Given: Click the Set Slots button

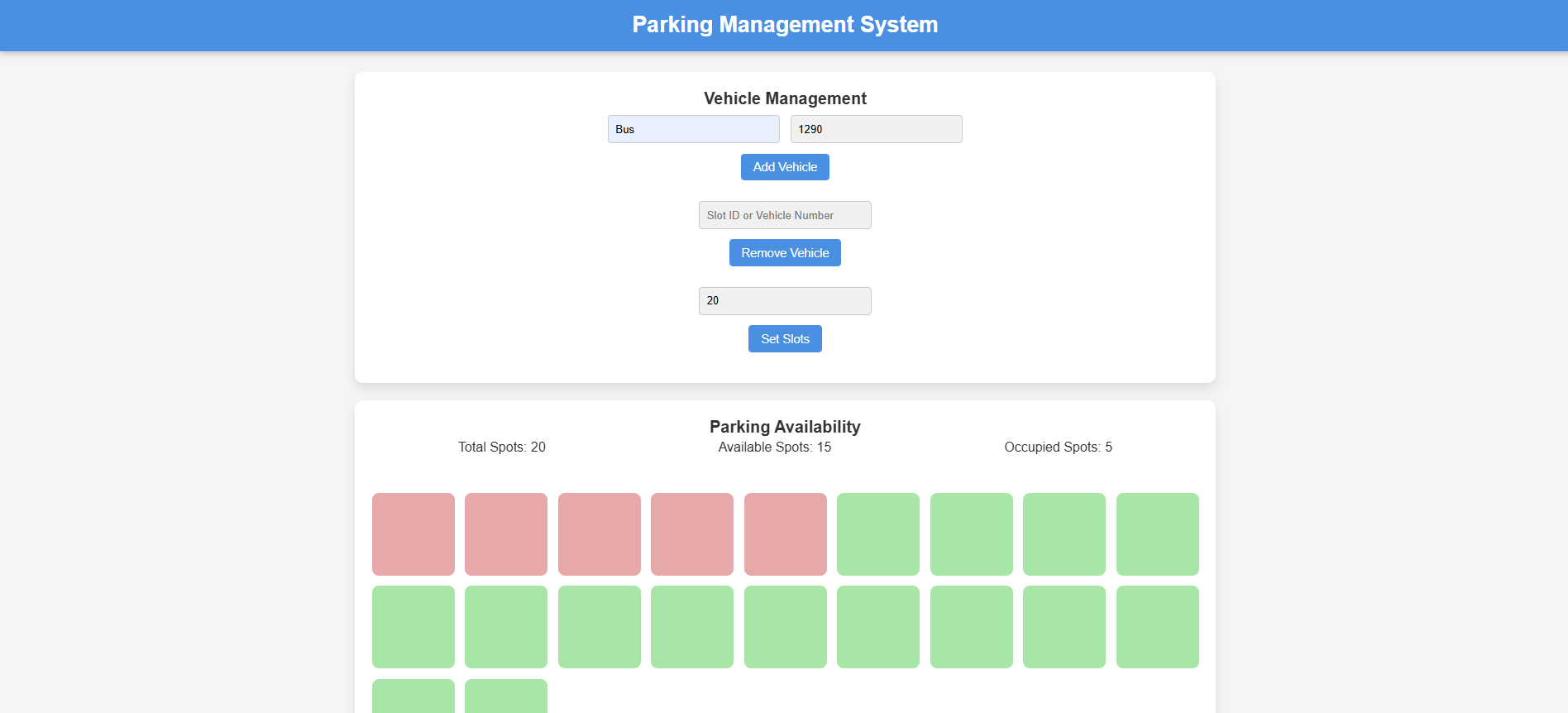Looking at the screenshot, I should [x=785, y=339].
